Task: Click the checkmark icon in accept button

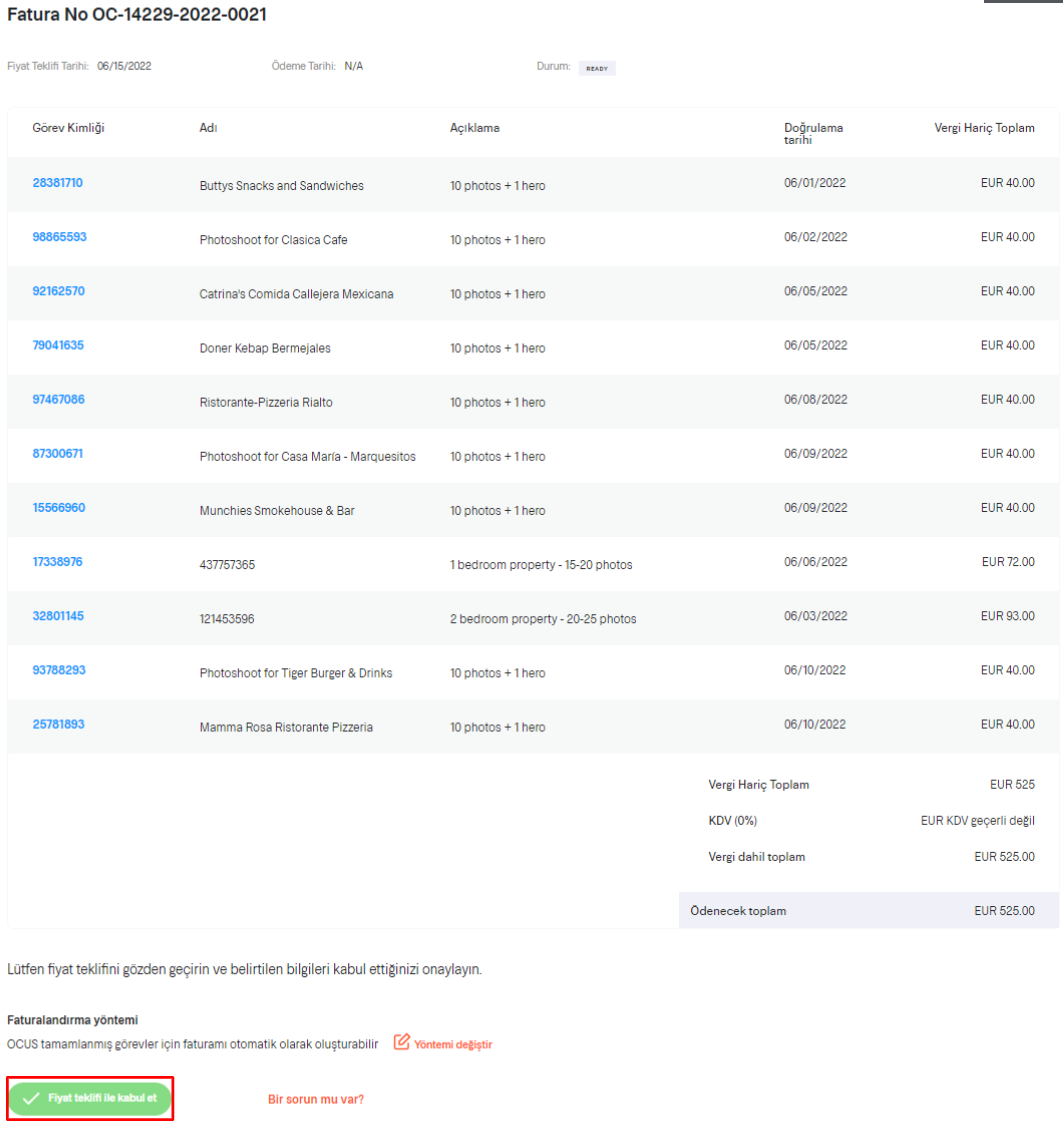Action: tap(31, 1098)
